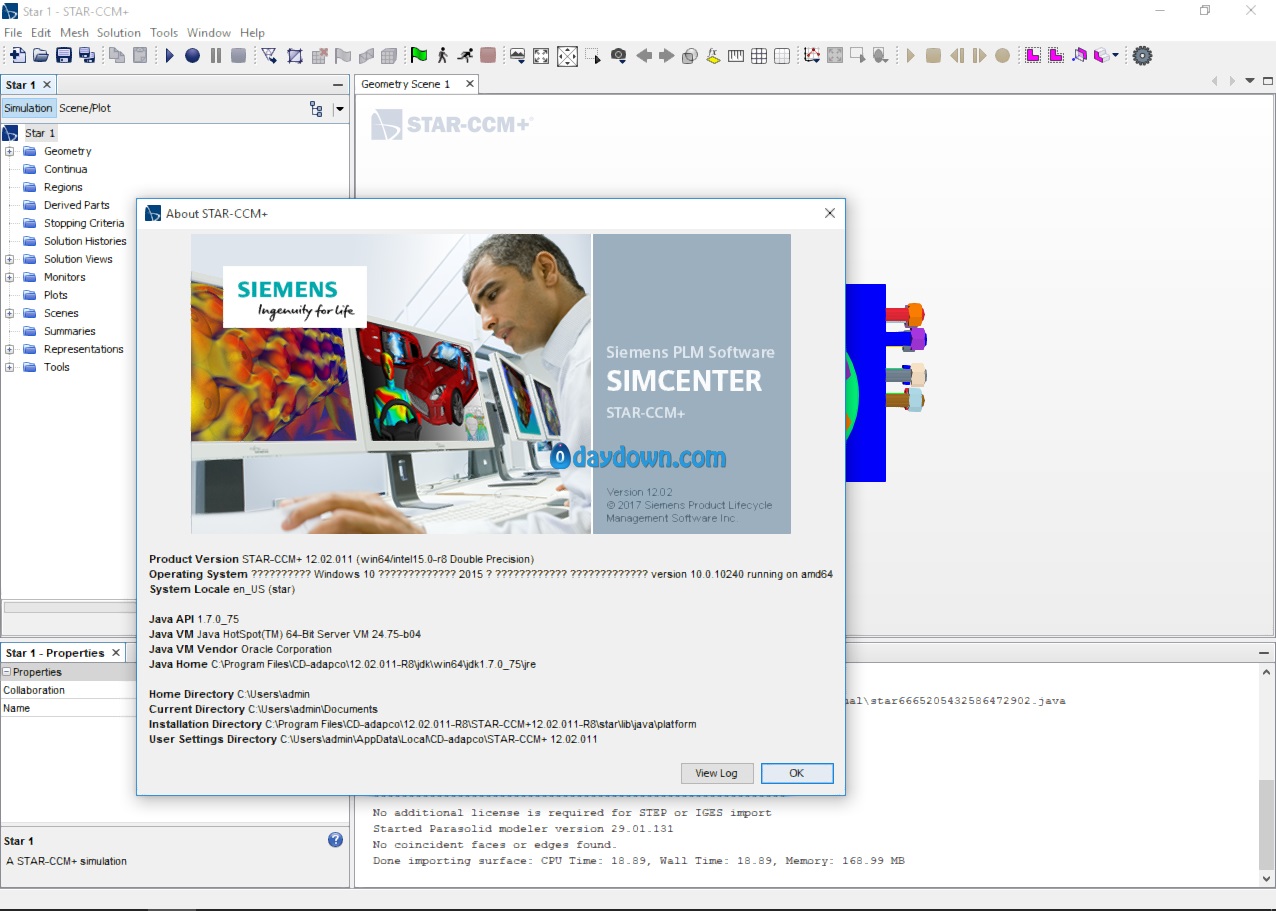The width and height of the screenshot is (1276, 911).
Task: Click the Paste clipboard icon
Action: (140, 56)
